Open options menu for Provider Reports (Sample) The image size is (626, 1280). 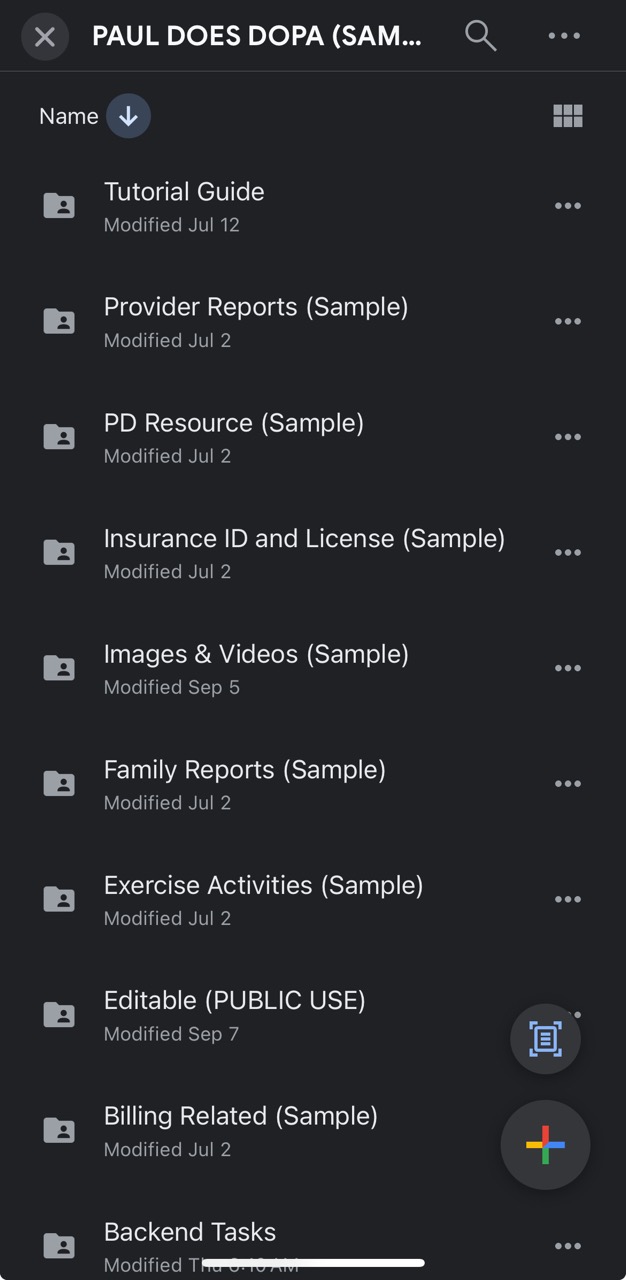tap(567, 321)
